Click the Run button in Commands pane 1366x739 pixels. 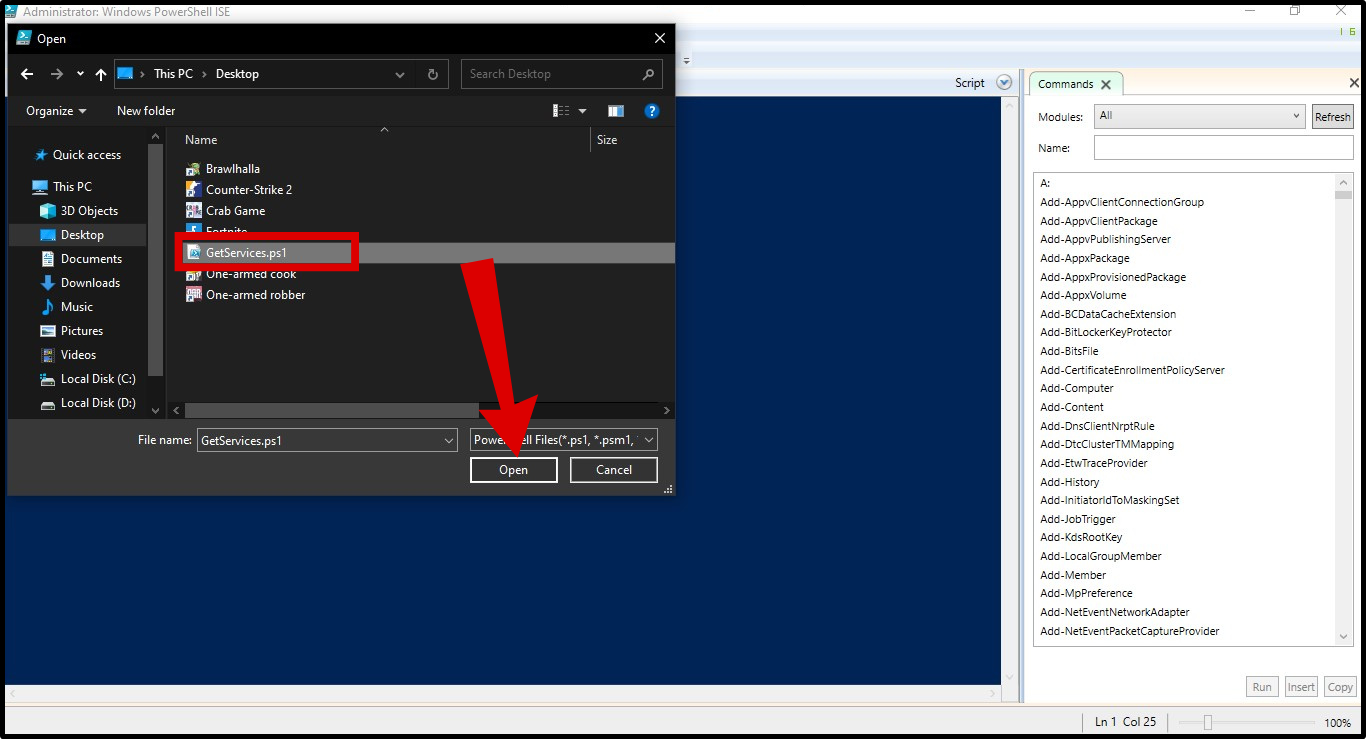tap(1262, 687)
